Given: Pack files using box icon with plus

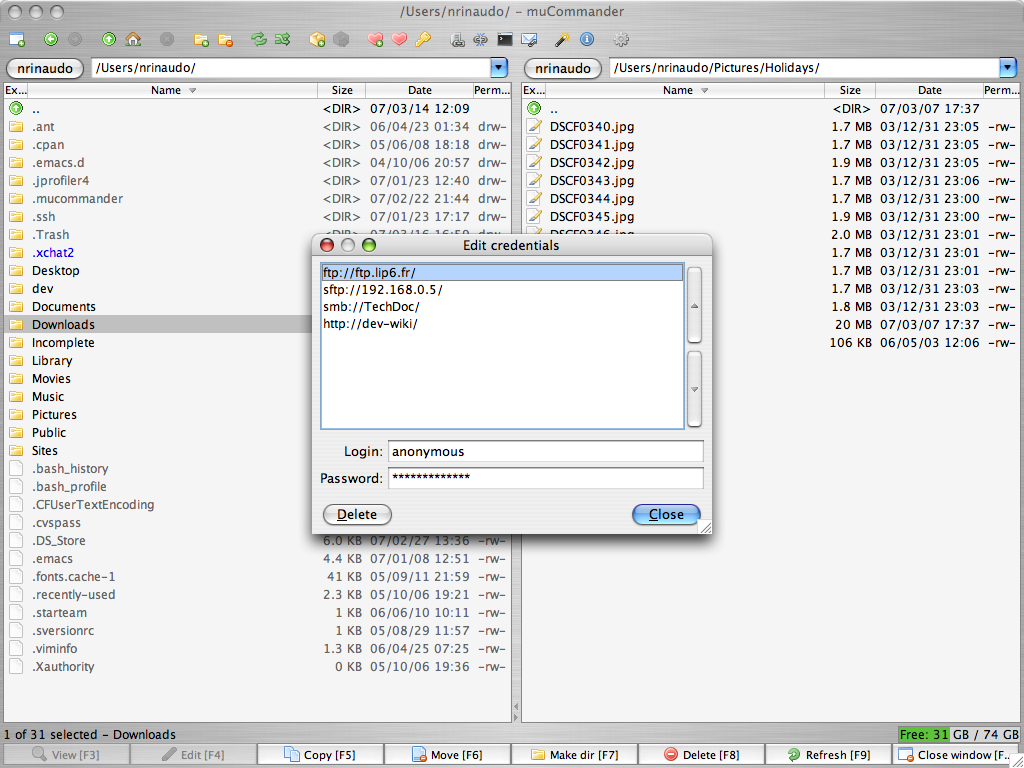Looking at the screenshot, I should coord(317,40).
